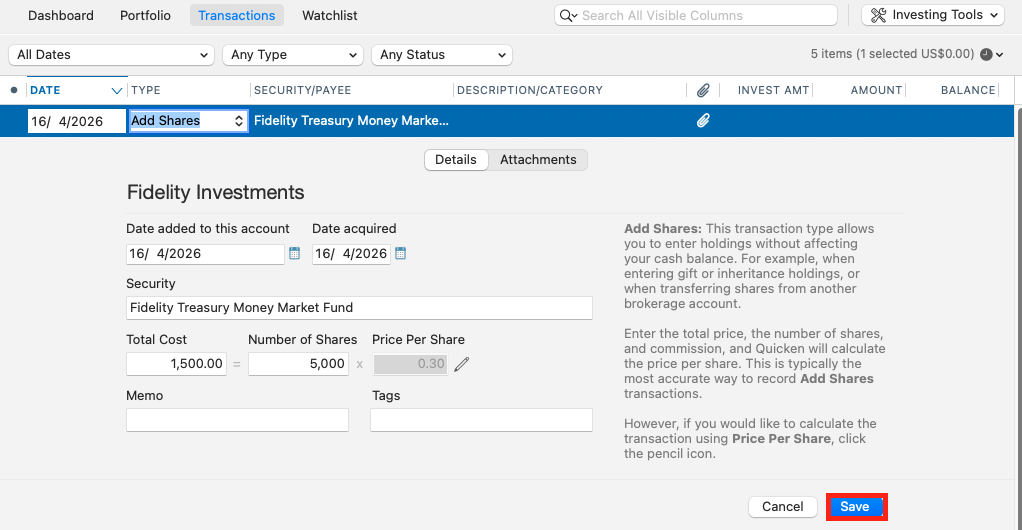
Task: Click the Search All Visible Columns field
Action: [x=695, y=15]
